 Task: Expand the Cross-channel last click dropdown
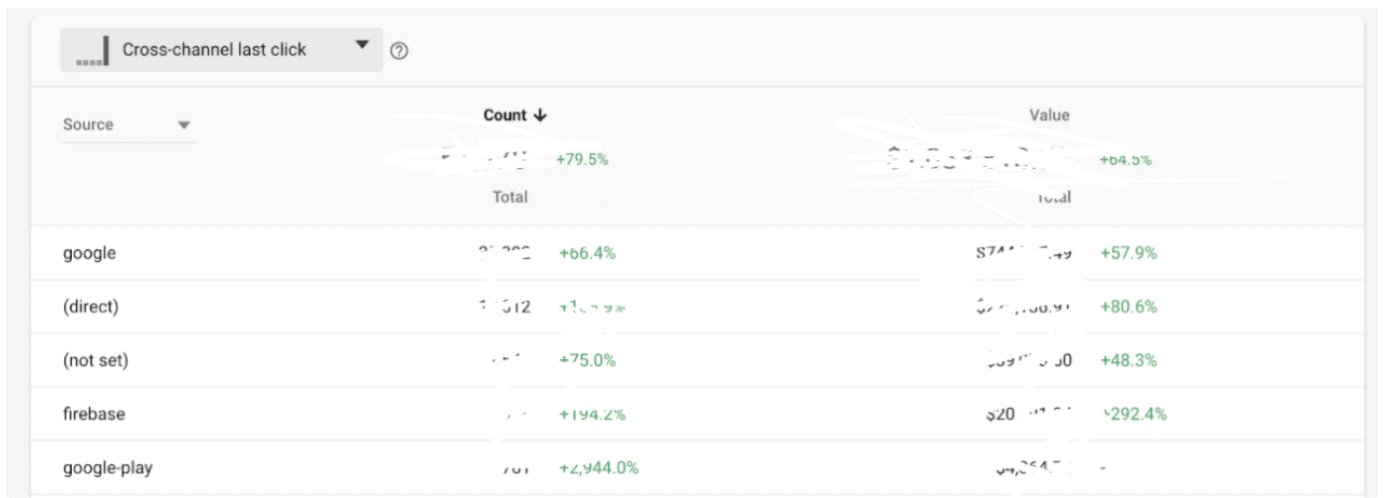coord(221,49)
